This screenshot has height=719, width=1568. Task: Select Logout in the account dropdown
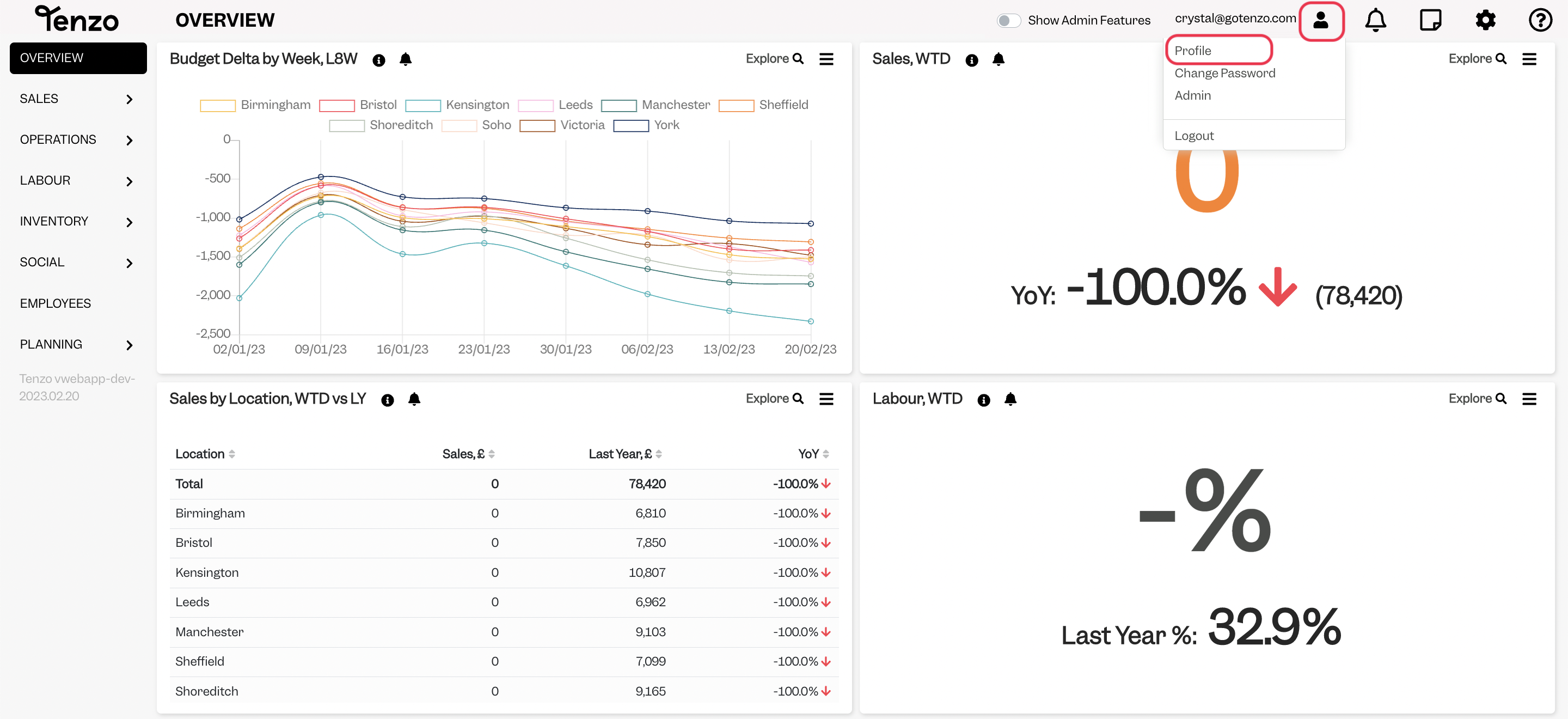(1193, 136)
